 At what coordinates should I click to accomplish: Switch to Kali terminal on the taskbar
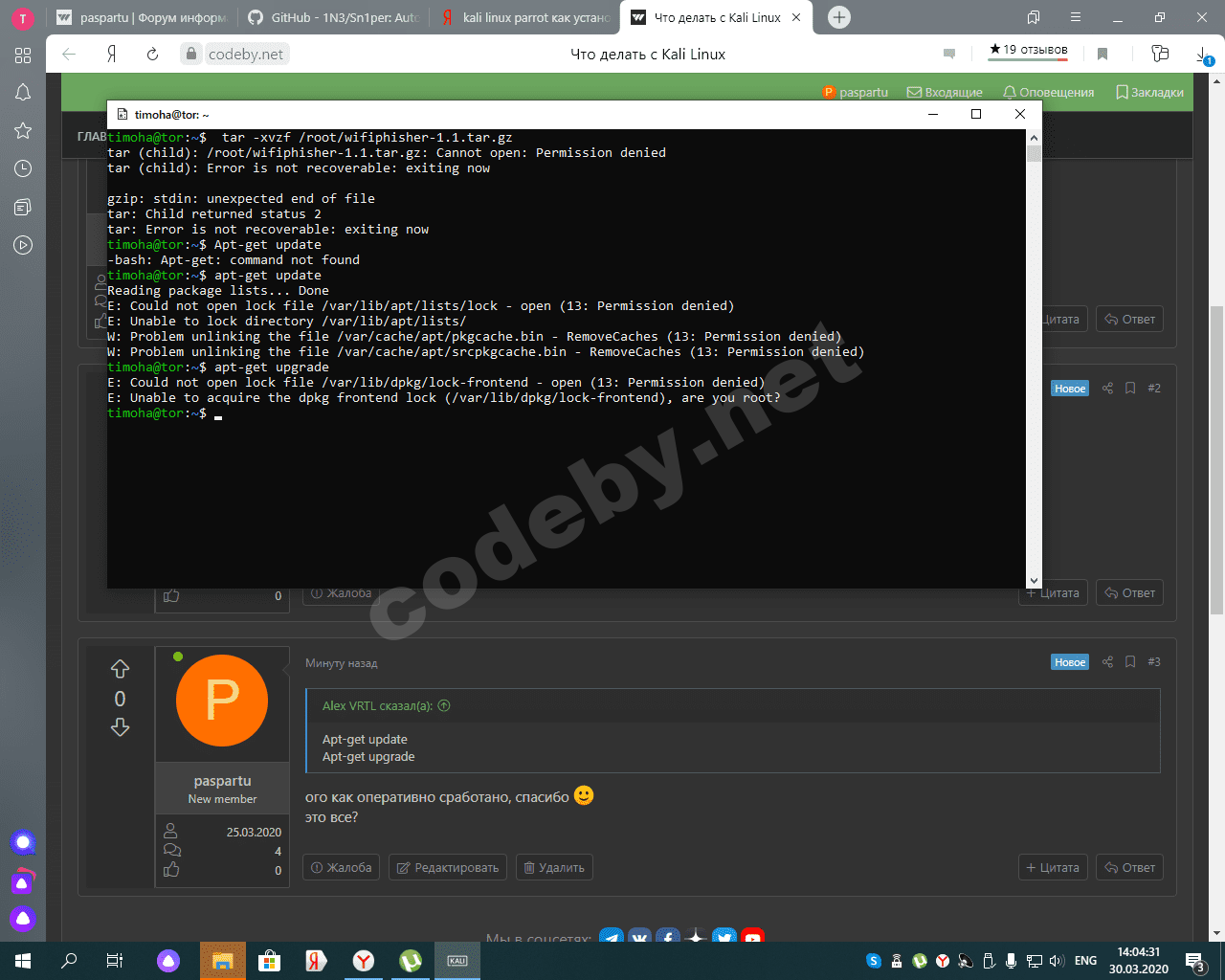coord(457,961)
